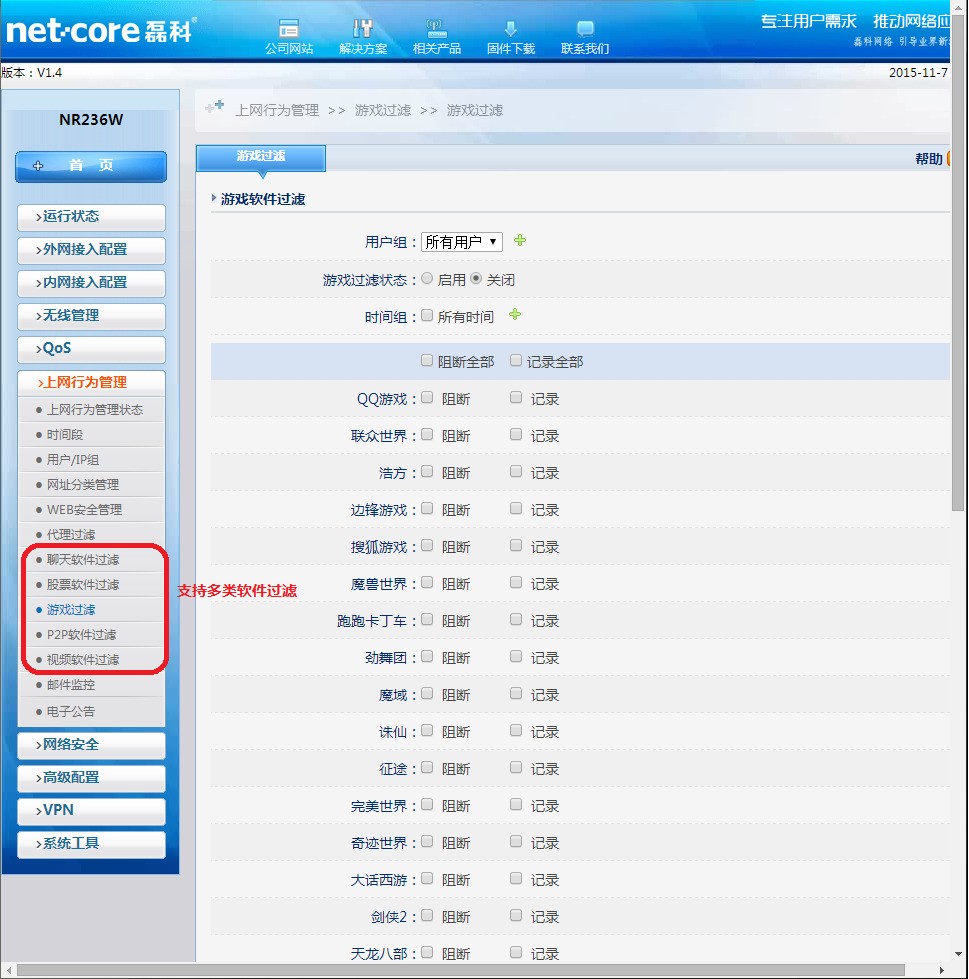This screenshot has height=979, width=969.
Task: Select 启用 radio for game filter status
Action: [427, 278]
